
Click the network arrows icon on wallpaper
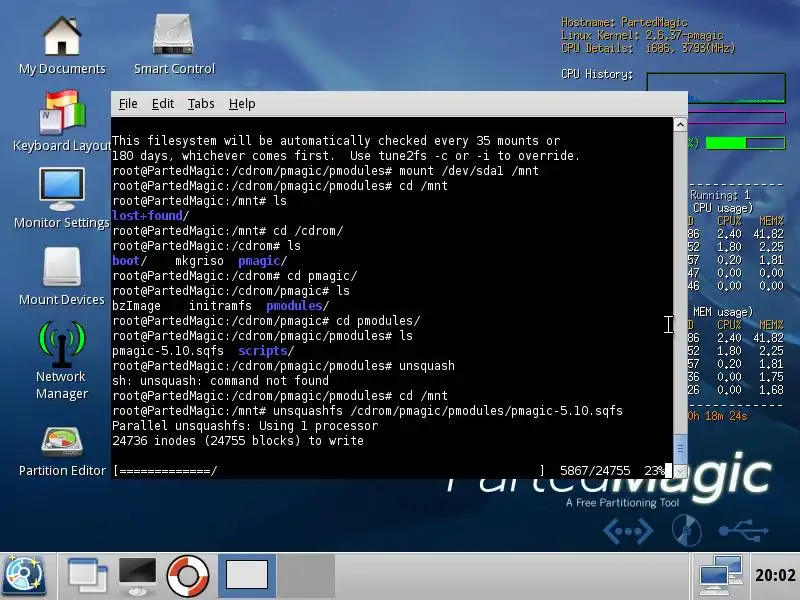click(628, 531)
